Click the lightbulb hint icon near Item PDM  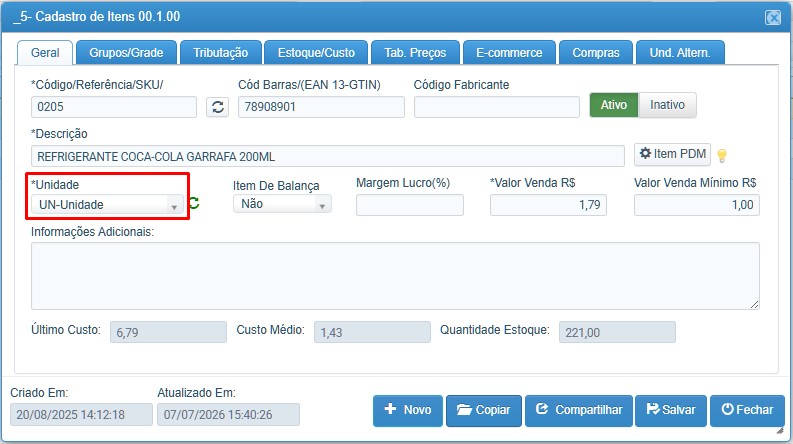point(722,156)
